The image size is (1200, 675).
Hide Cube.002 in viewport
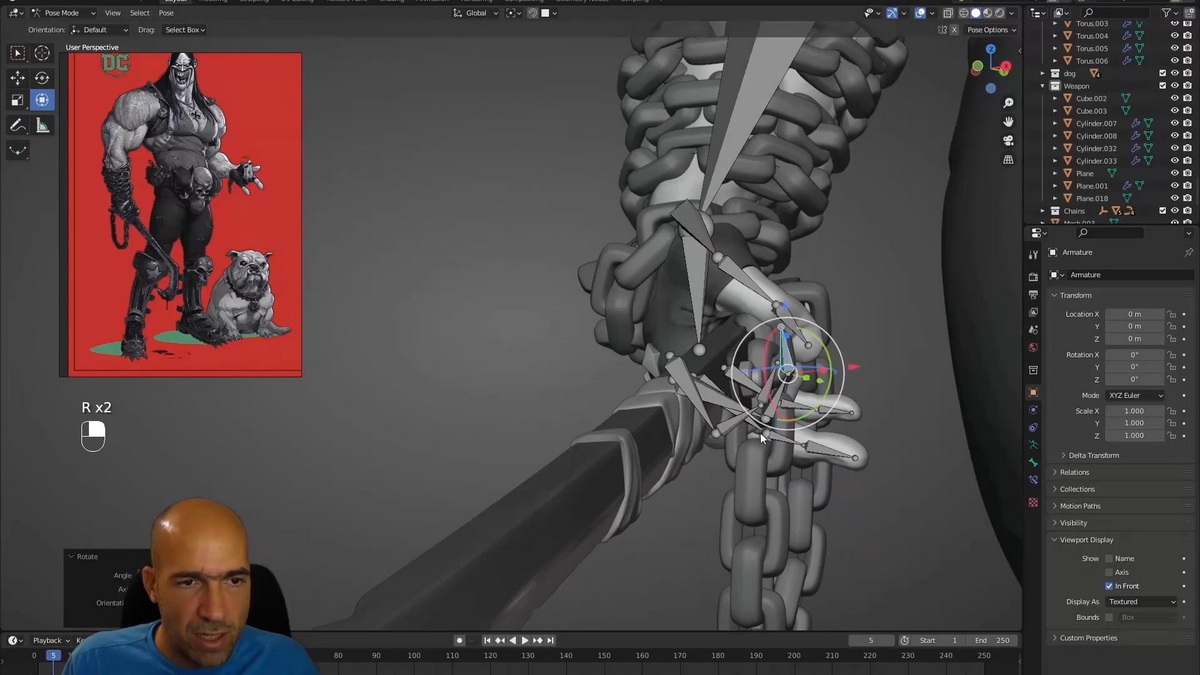tap(1175, 98)
